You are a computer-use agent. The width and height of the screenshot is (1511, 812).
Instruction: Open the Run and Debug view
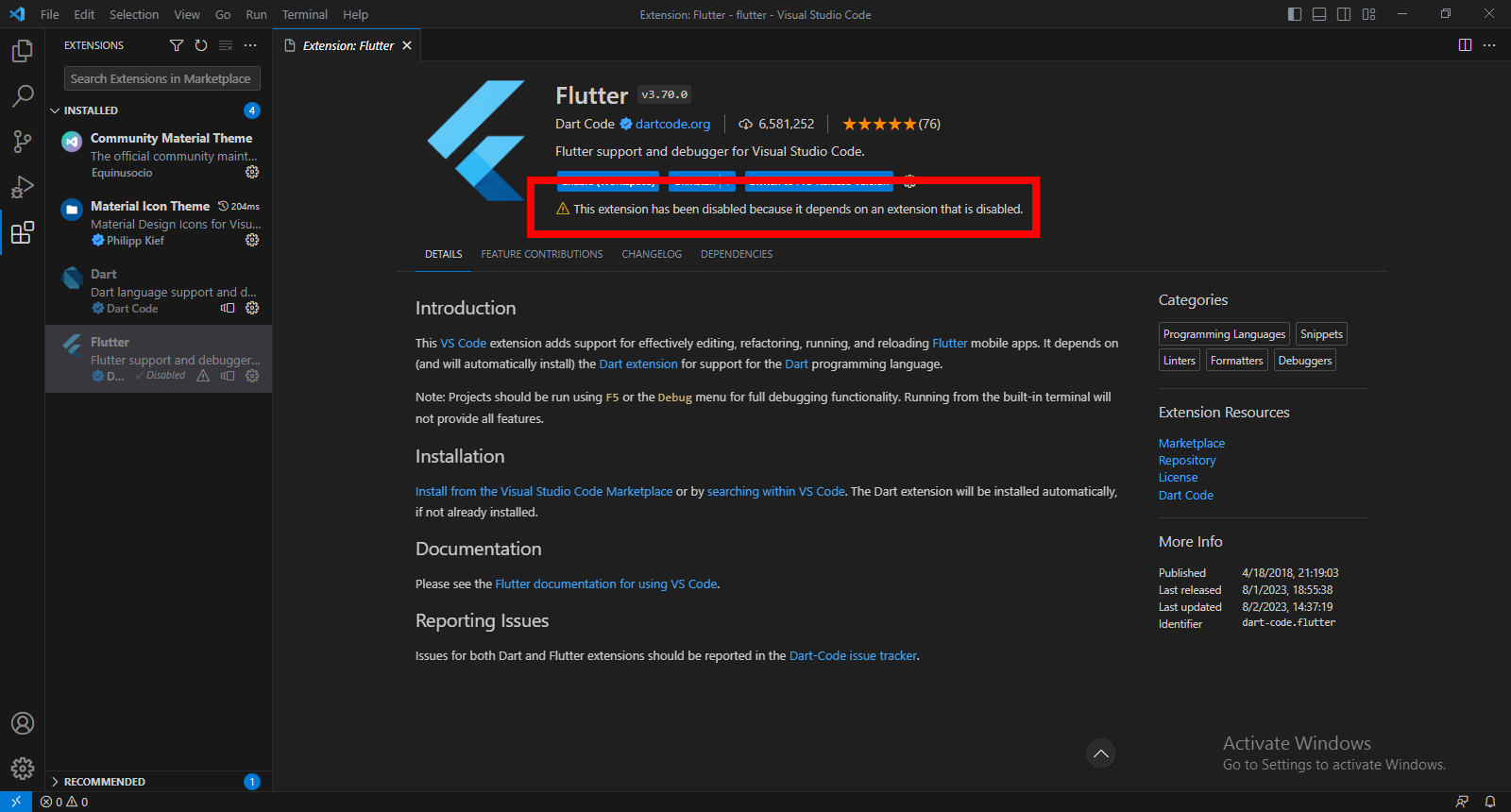click(22, 187)
